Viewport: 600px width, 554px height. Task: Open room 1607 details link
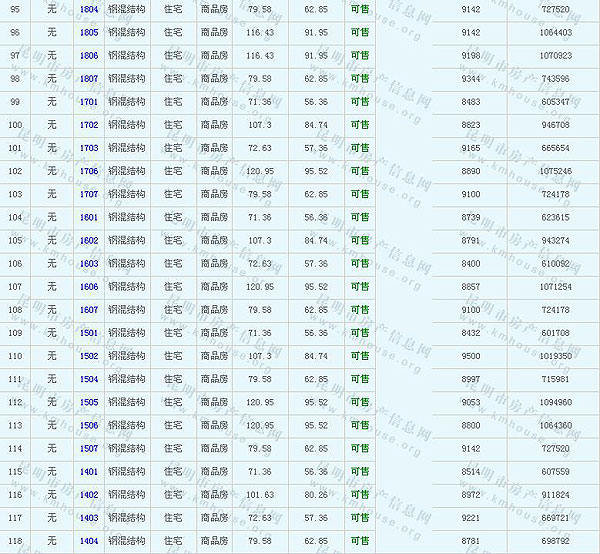point(89,310)
